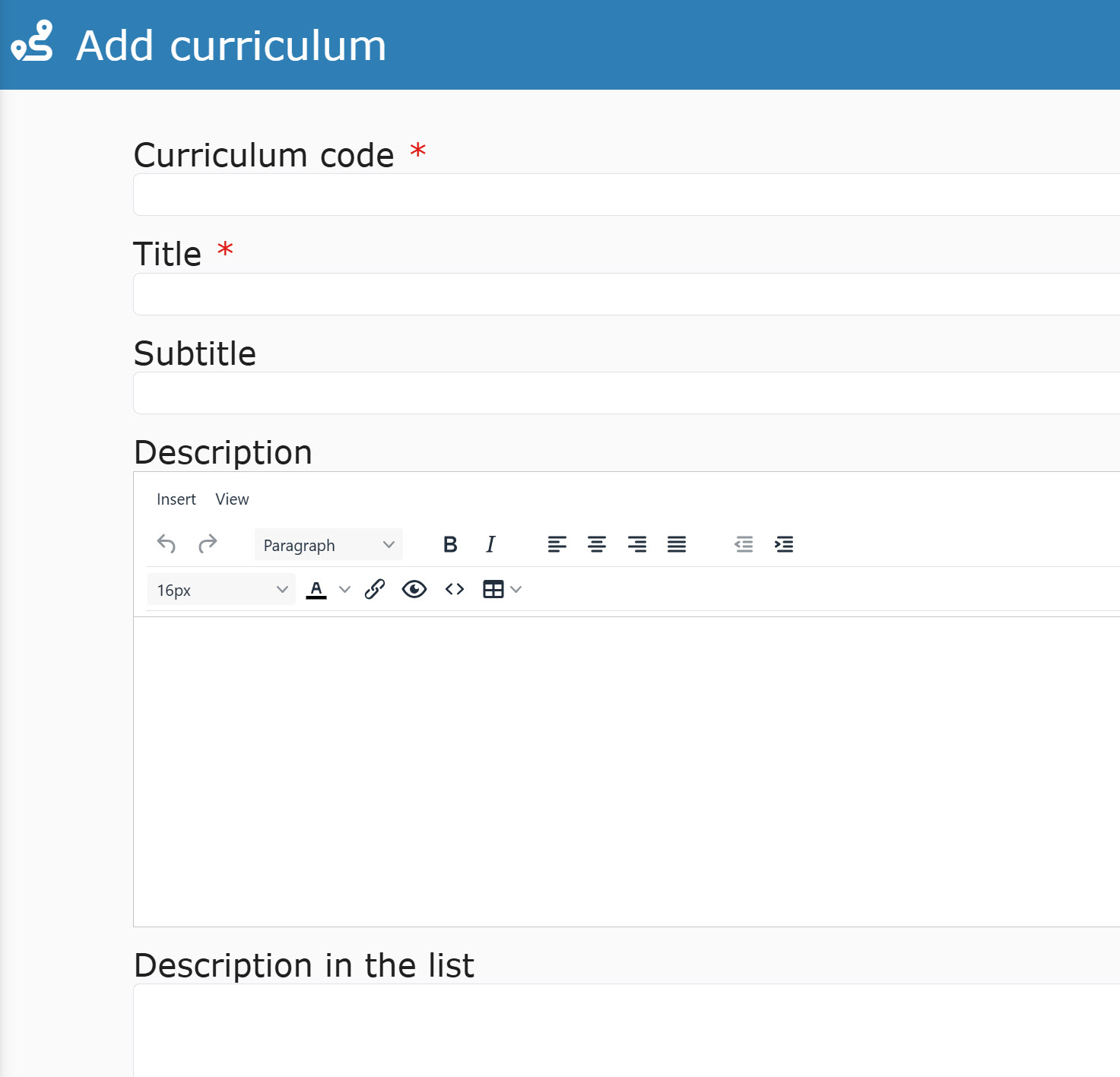Center align the description text

(597, 544)
